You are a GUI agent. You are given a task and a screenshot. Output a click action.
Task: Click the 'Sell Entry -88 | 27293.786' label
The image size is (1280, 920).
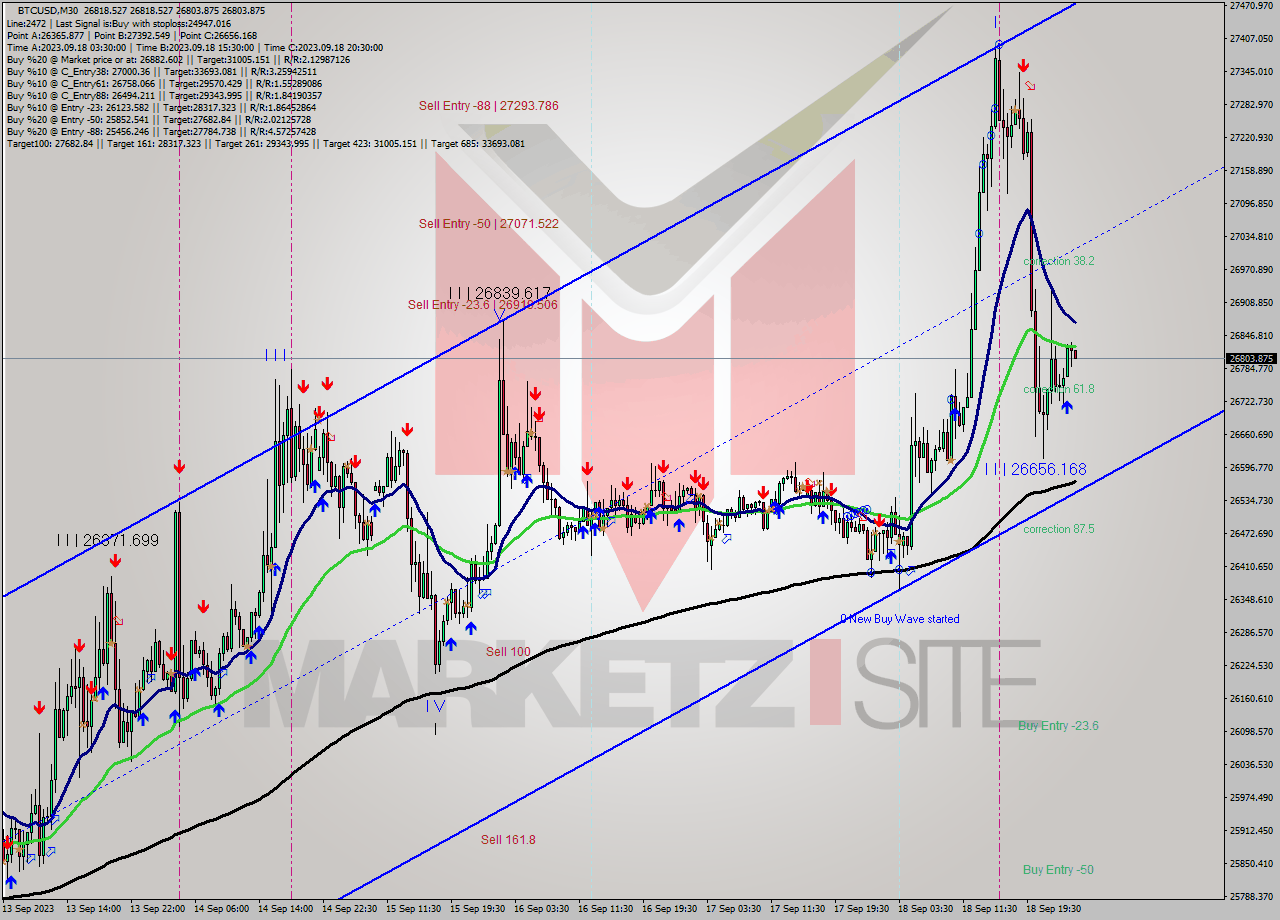488,106
